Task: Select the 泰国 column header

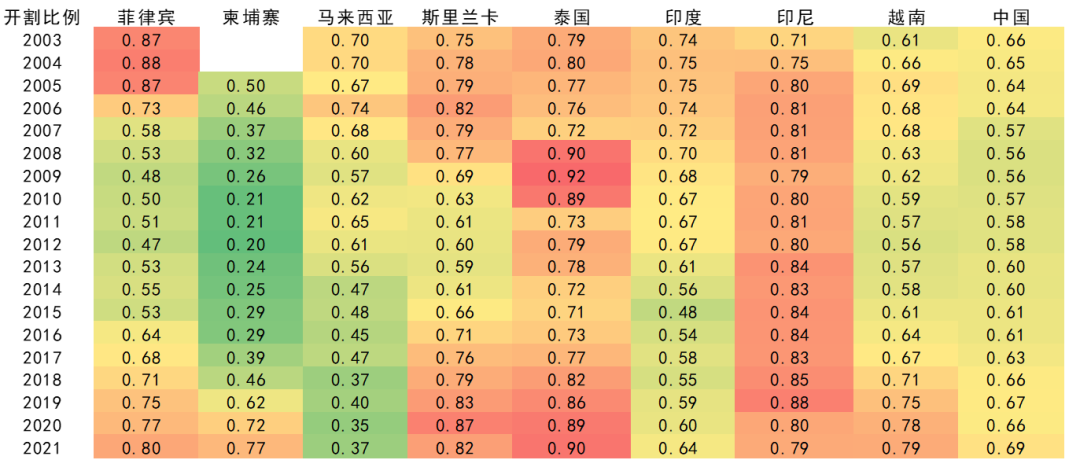Action: tap(571, 18)
